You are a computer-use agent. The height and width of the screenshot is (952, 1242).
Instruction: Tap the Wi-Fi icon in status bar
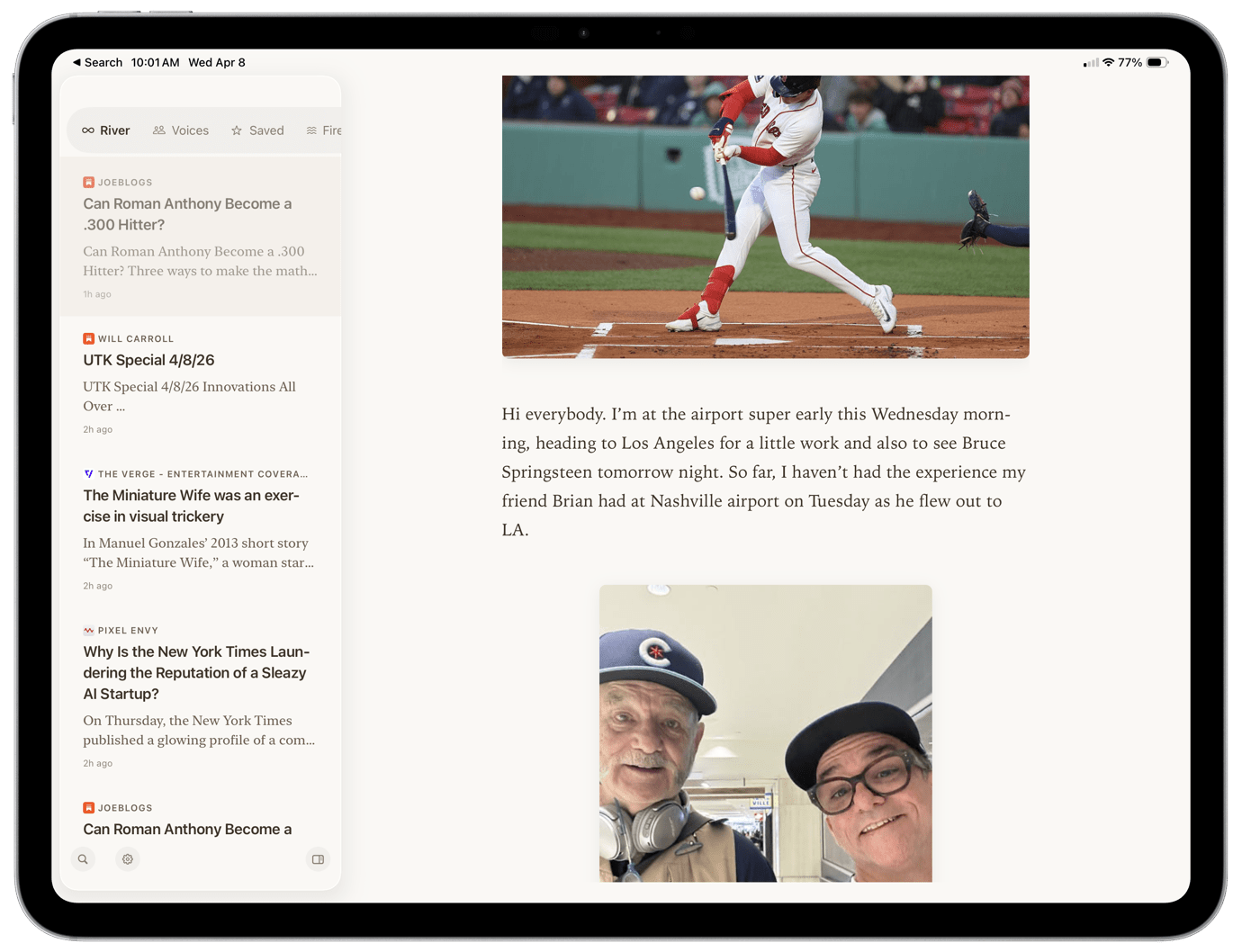coord(1109,62)
